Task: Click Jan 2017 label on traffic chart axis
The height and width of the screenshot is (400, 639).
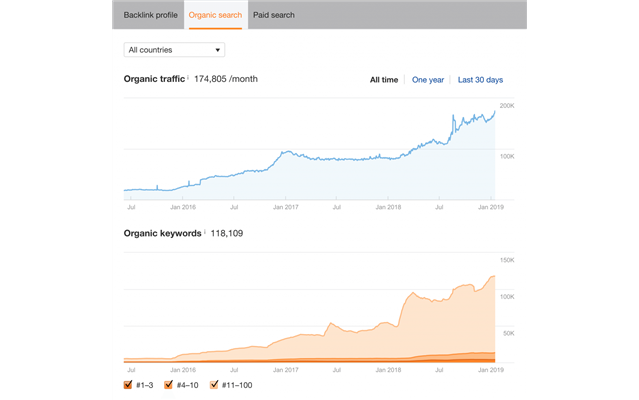Action: point(285,207)
